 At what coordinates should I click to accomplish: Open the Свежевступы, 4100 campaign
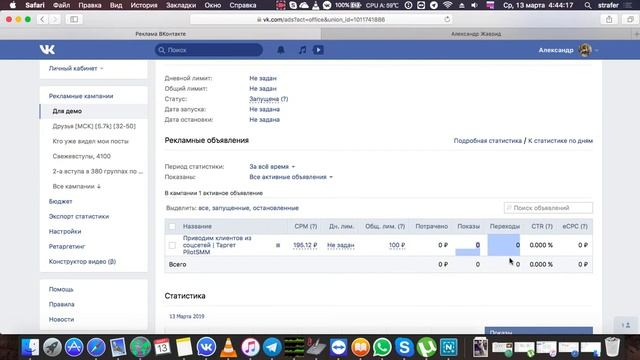(82, 156)
